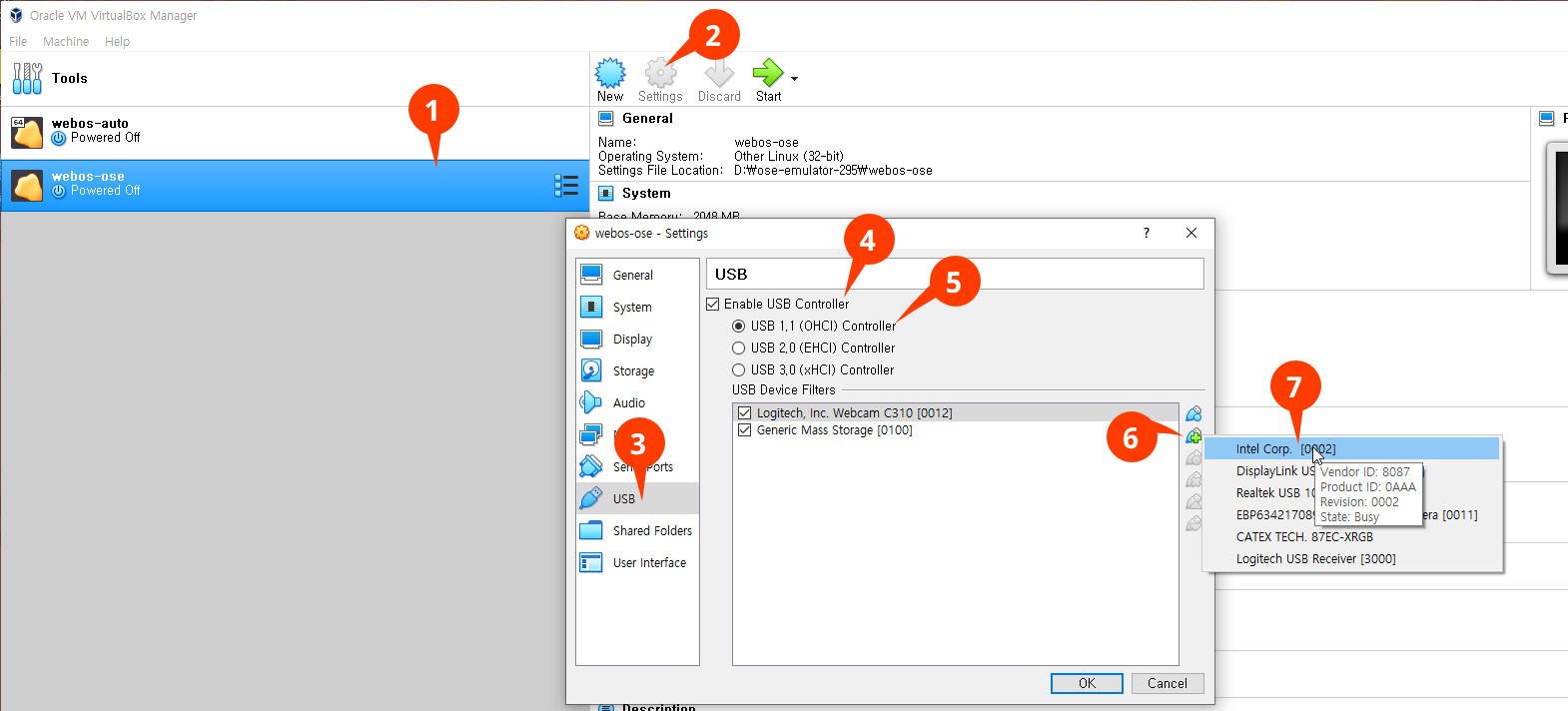Open the Start button dropdown arrow
The height and width of the screenshot is (711, 1568).
click(x=795, y=79)
